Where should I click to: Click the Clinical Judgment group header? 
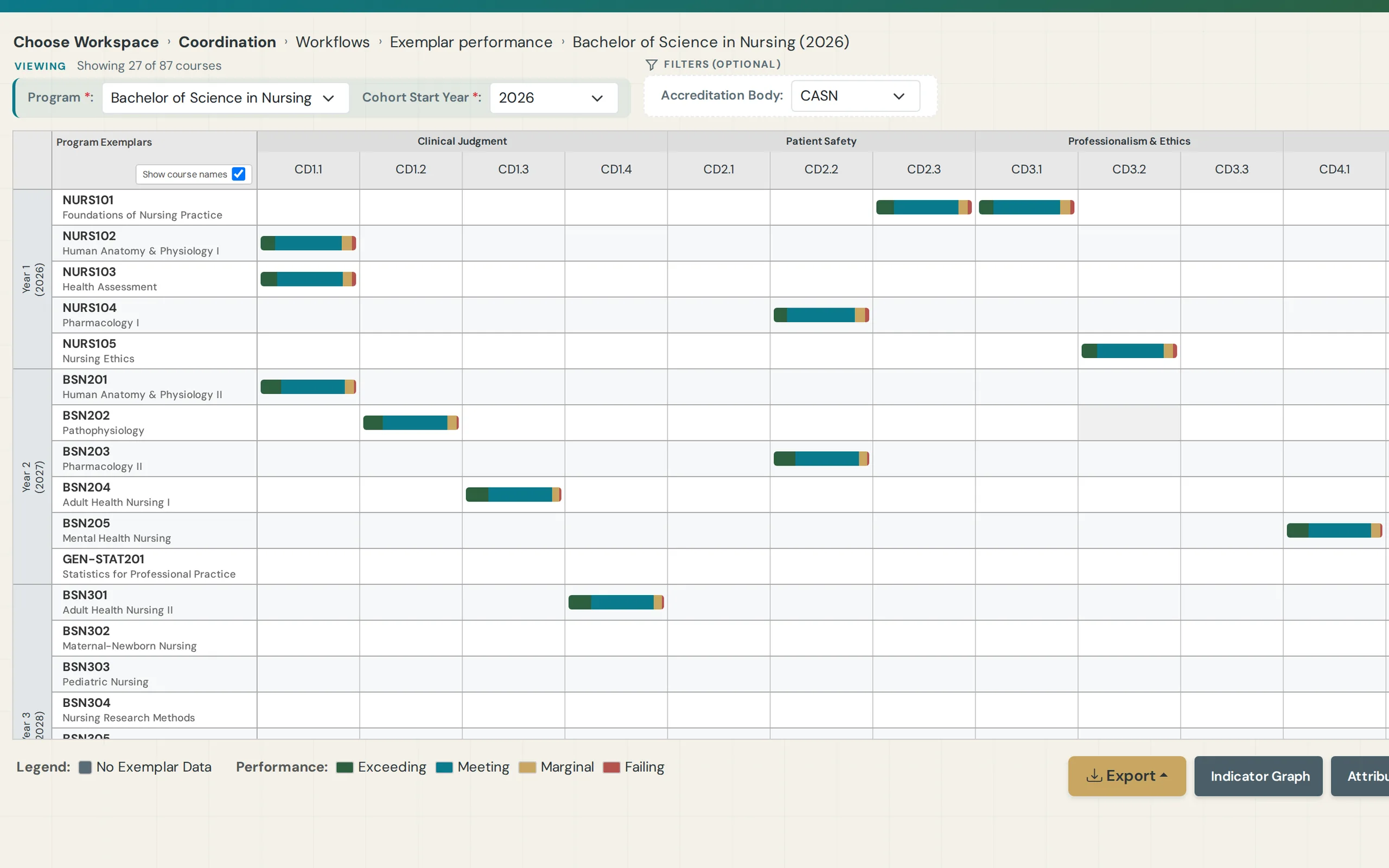pyautogui.click(x=462, y=141)
